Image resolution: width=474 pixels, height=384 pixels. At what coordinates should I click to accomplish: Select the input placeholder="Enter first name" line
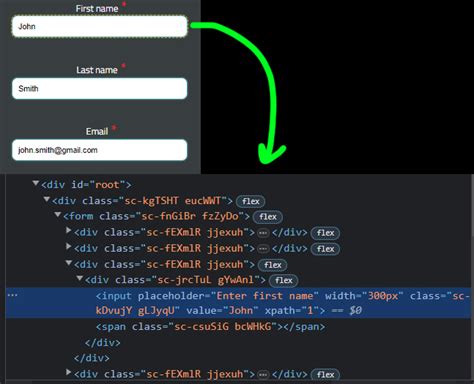click(238, 303)
